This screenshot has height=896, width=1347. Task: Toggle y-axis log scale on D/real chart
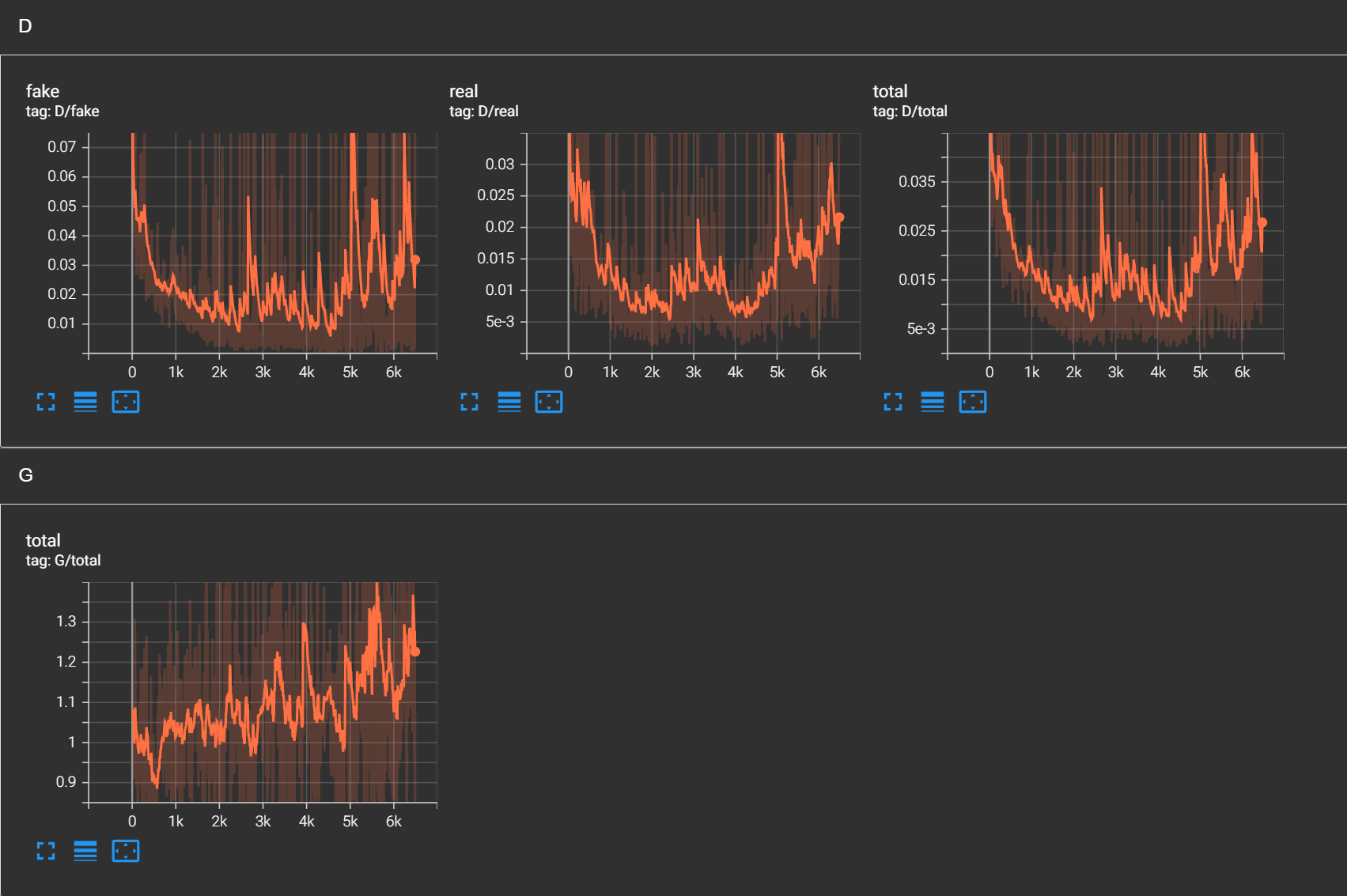pos(509,402)
